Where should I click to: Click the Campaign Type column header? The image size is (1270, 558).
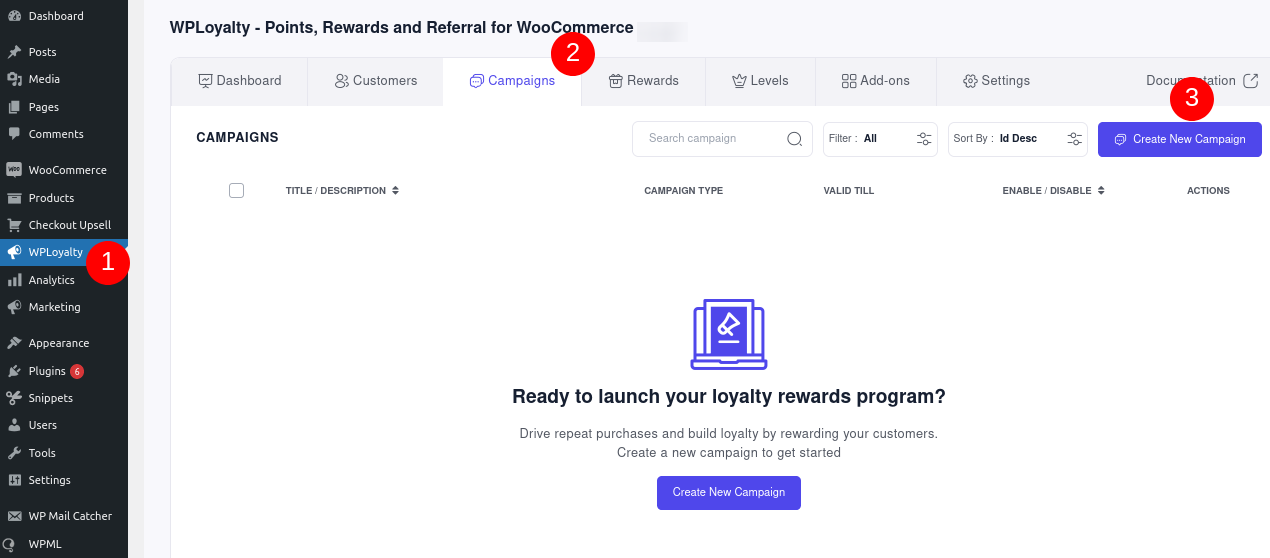coord(683,191)
